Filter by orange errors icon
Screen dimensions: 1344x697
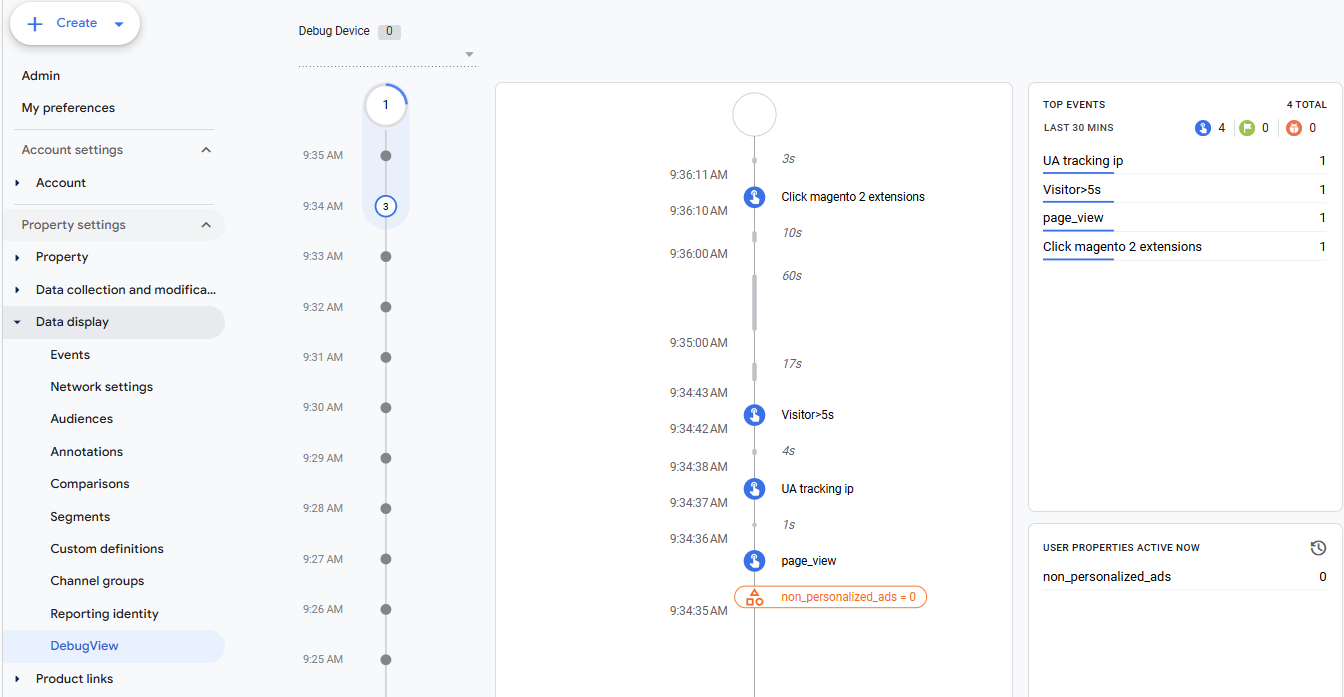tap(1294, 128)
